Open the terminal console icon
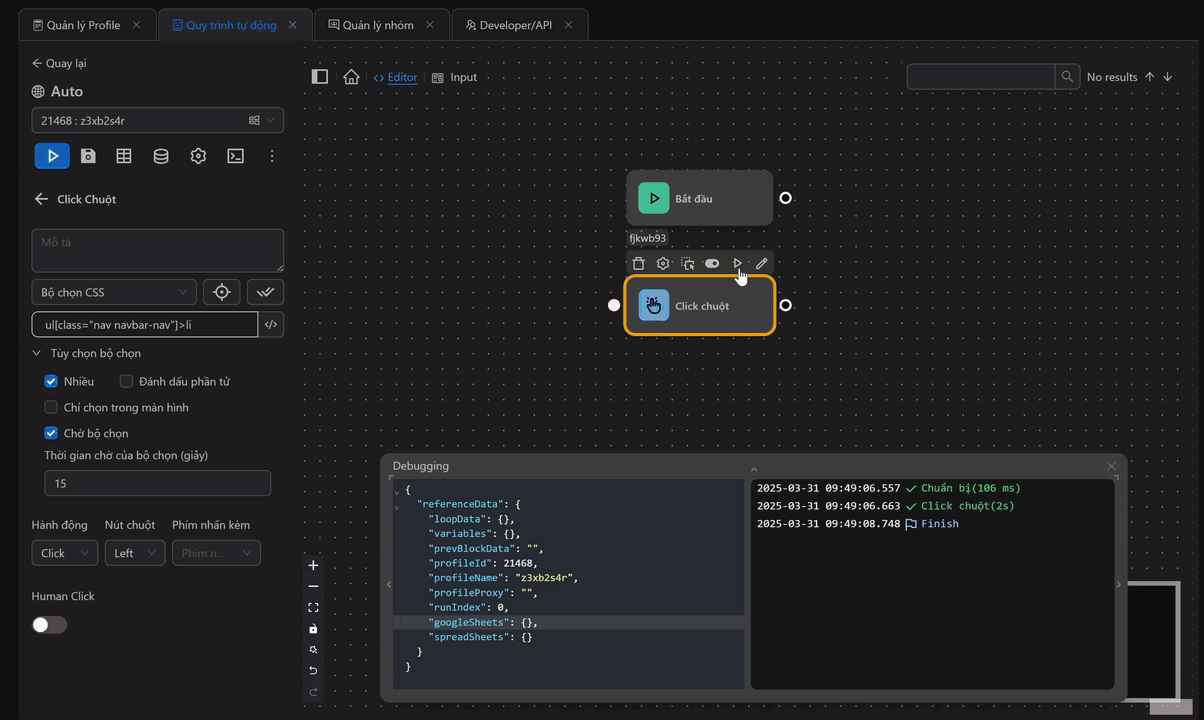Image resolution: width=1204 pixels, height=720 pixels. [x=234, y=156]
